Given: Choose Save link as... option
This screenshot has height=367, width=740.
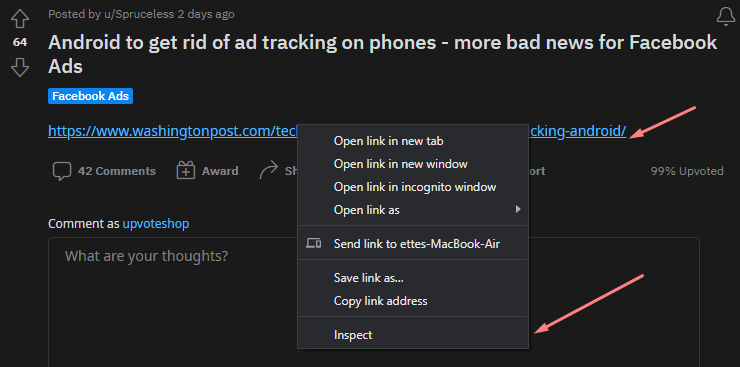Looking at the screenshot, I should coord(369,278).
